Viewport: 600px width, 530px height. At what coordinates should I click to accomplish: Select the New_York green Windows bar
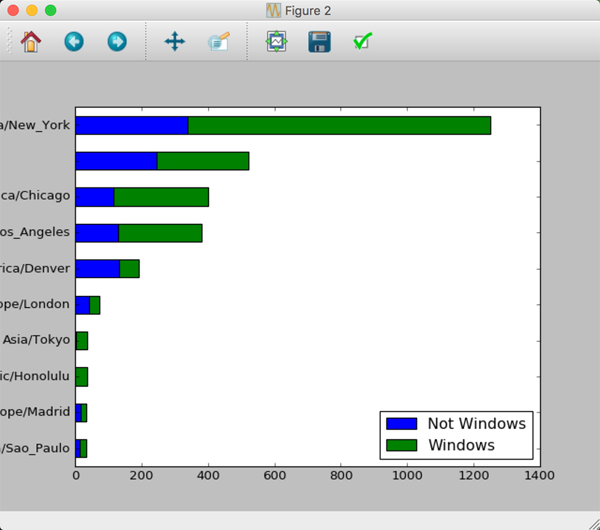pyautogui.click(x=339, y=126)
